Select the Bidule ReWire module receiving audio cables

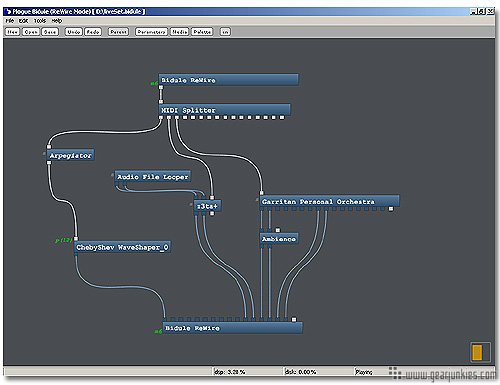pyautogui.click(x=233, y=328)
